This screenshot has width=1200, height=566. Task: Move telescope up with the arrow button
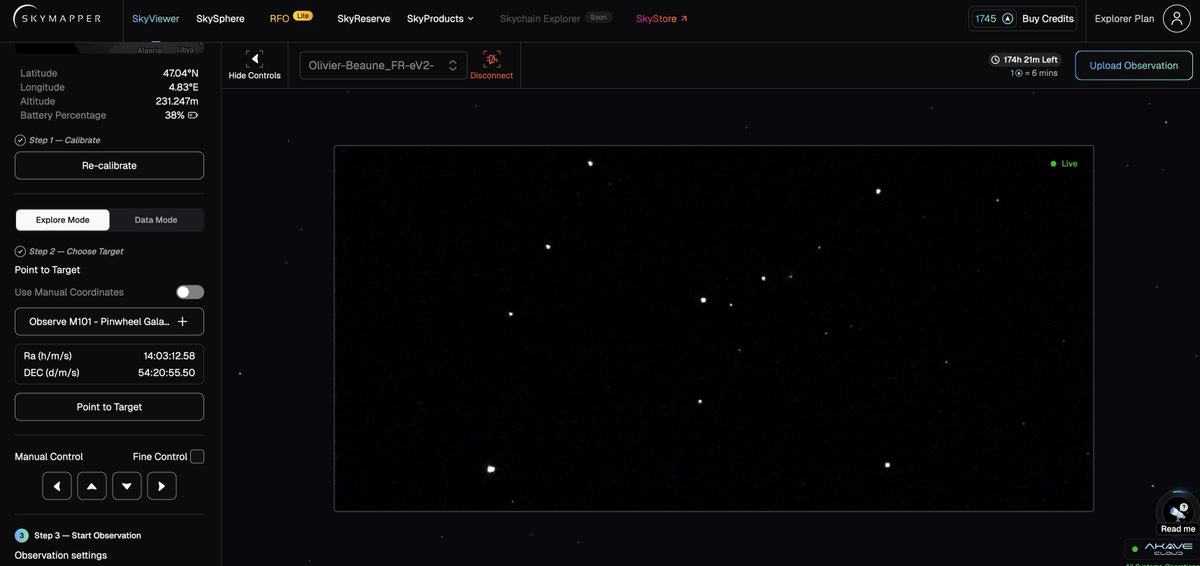click(91, 486)
